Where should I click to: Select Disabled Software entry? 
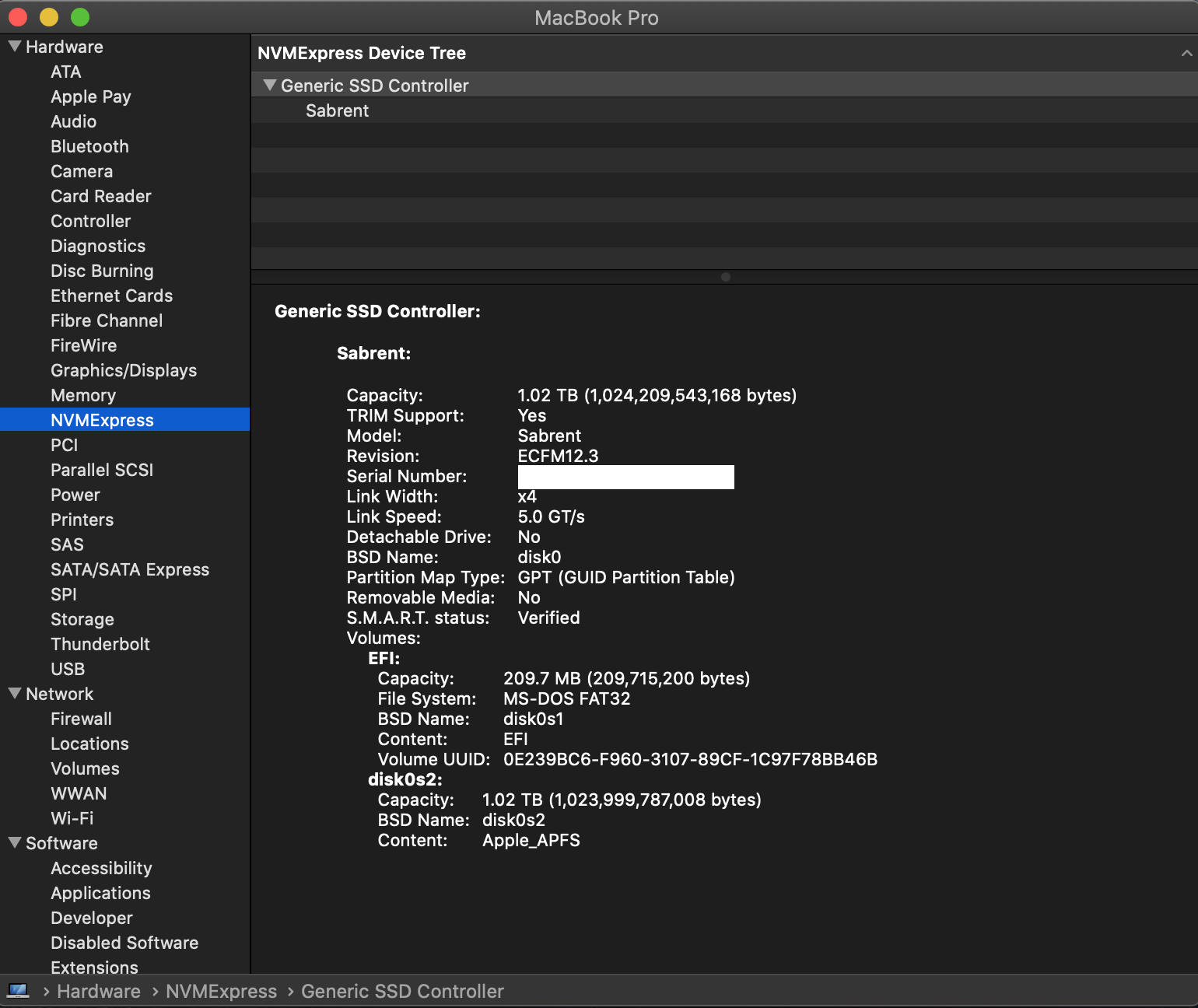tap(124, 943)
